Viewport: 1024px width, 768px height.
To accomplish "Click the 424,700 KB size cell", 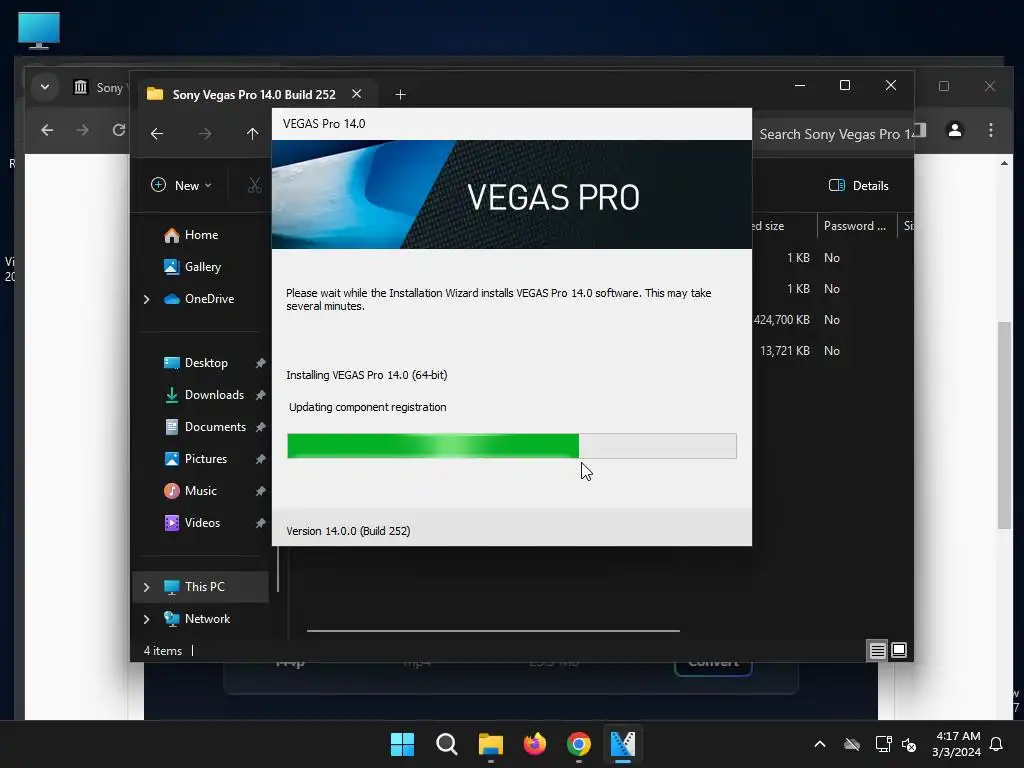I will (782, 320).
